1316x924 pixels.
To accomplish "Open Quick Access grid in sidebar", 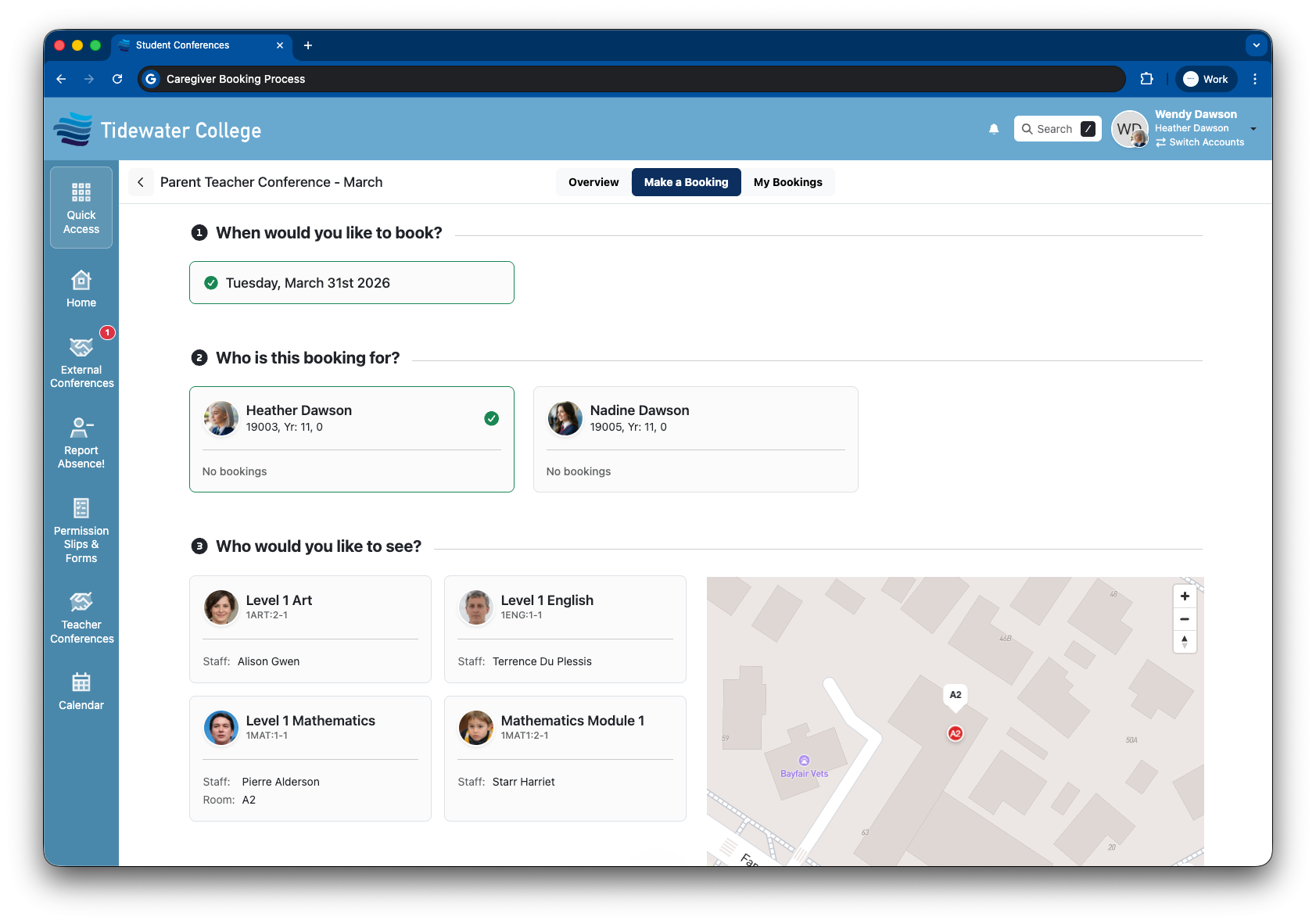I will click(81, 207).
